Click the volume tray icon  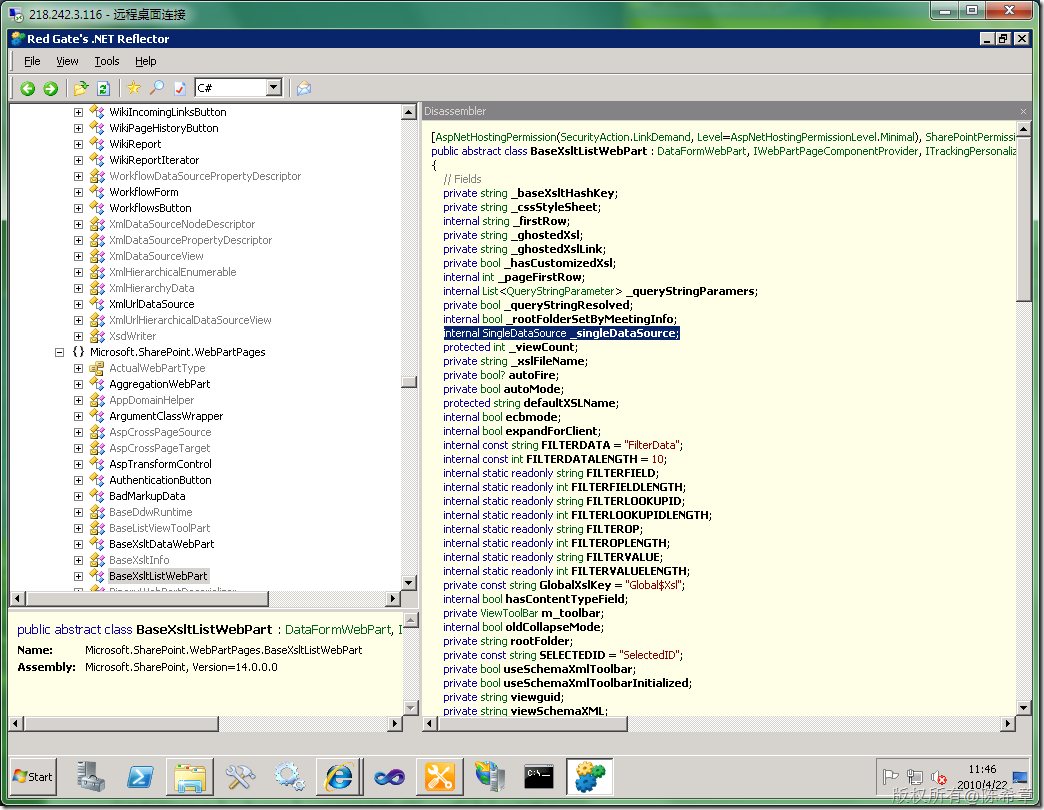pos(939,777)
